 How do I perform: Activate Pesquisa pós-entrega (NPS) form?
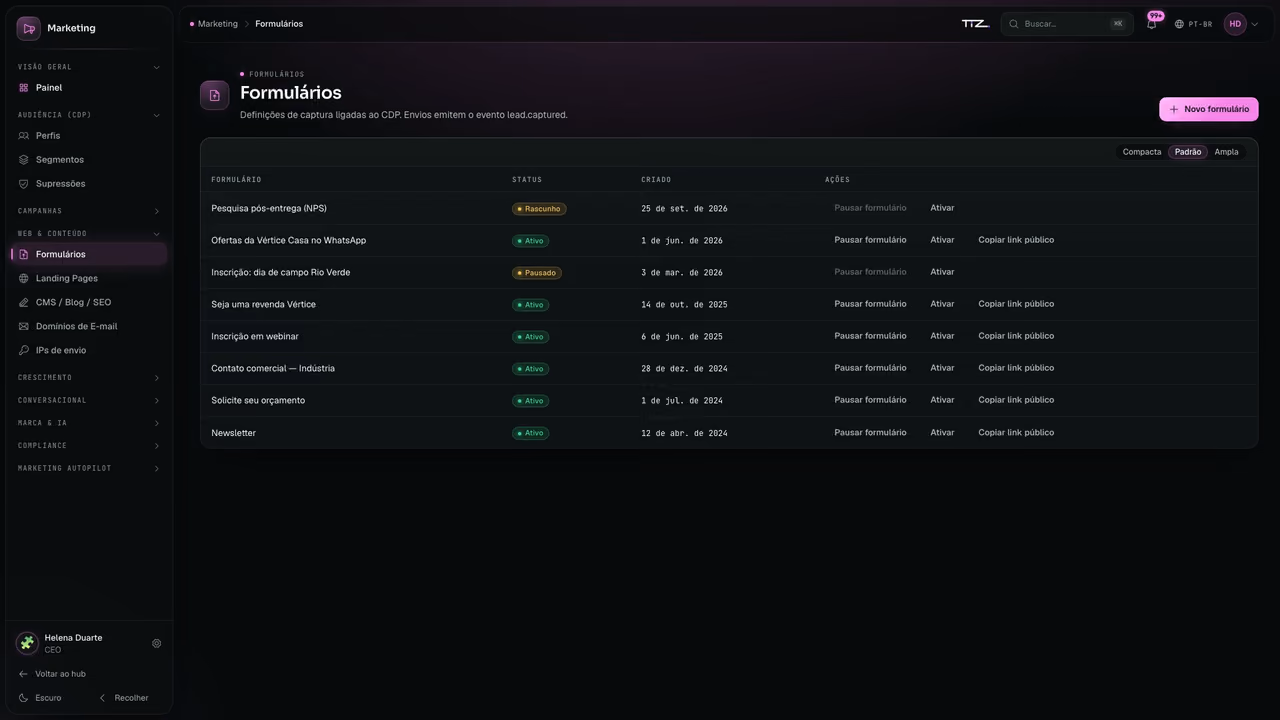tap(942, 208)
